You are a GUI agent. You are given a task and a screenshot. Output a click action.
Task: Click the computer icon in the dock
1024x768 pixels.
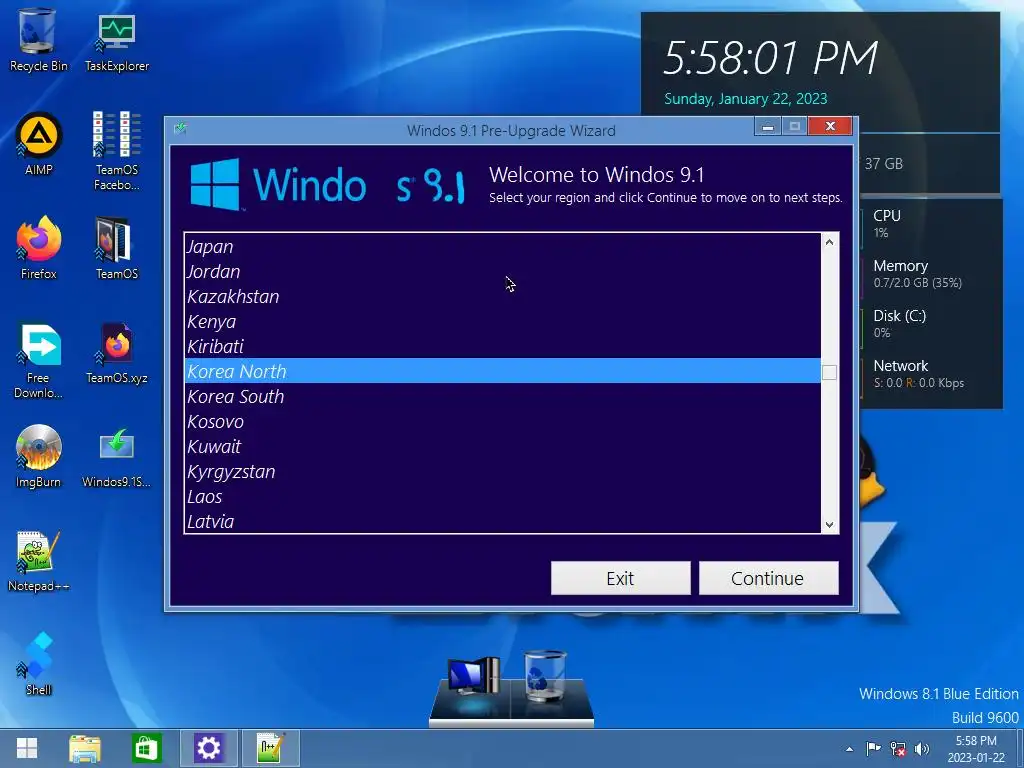click(473, 677)
